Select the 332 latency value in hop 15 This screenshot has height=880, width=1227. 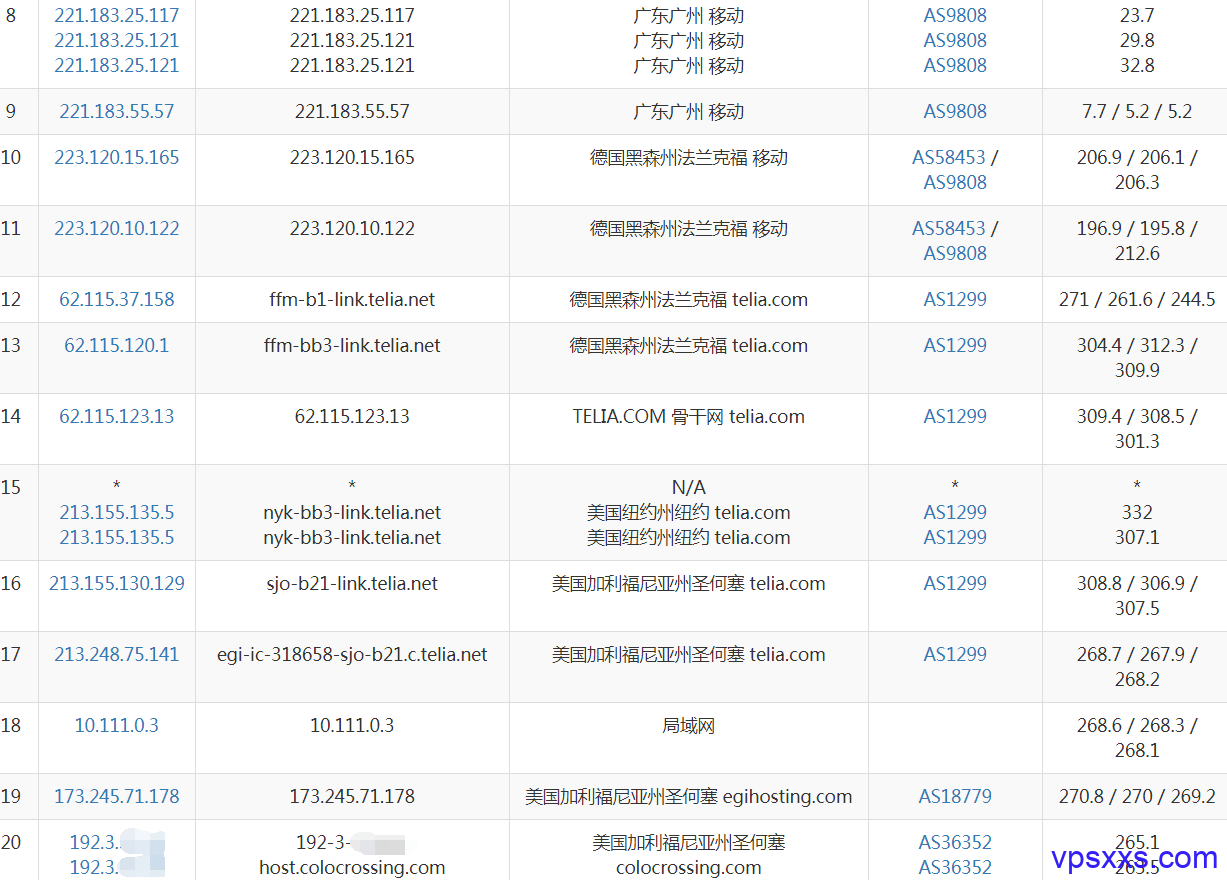point(1137,512)
